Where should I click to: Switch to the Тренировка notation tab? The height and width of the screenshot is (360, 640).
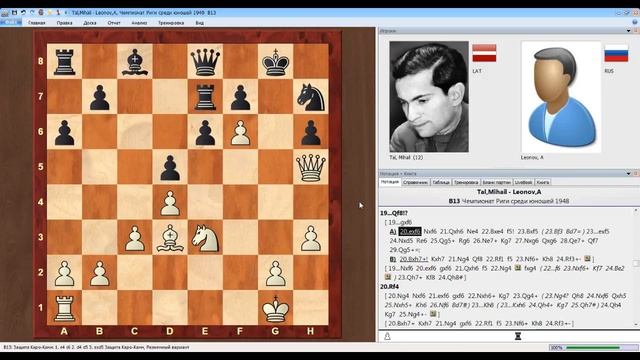466,182
